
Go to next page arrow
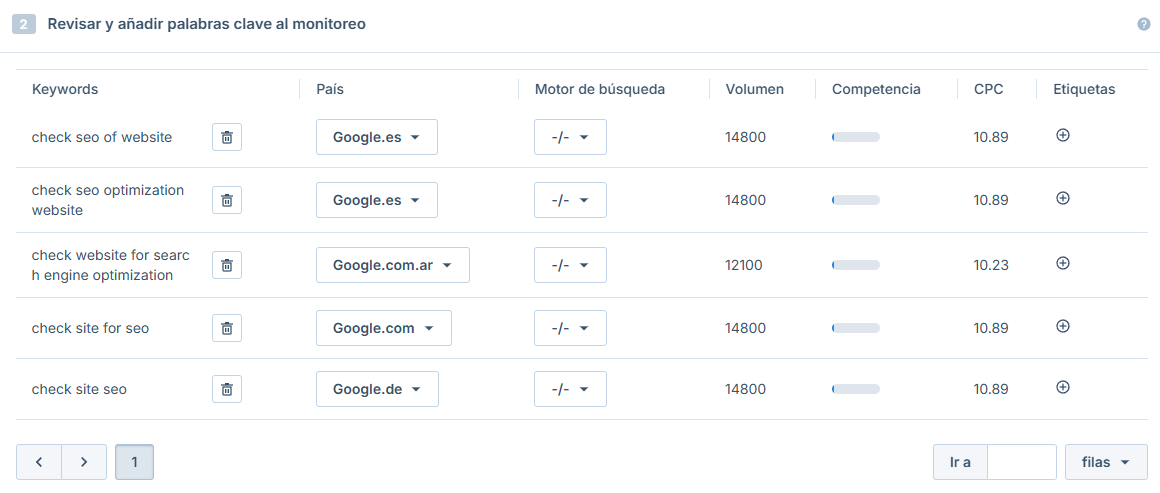click(84, 462)
